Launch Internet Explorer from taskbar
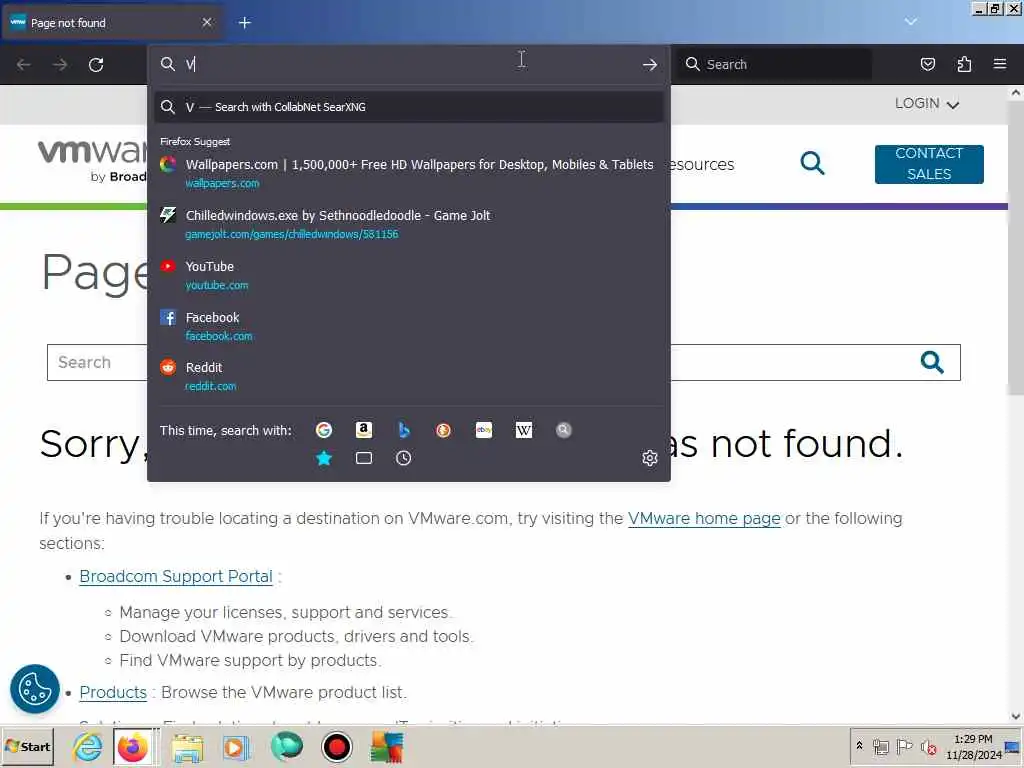This screenshot has width=1024, height=768. click(x=88, y=746)
